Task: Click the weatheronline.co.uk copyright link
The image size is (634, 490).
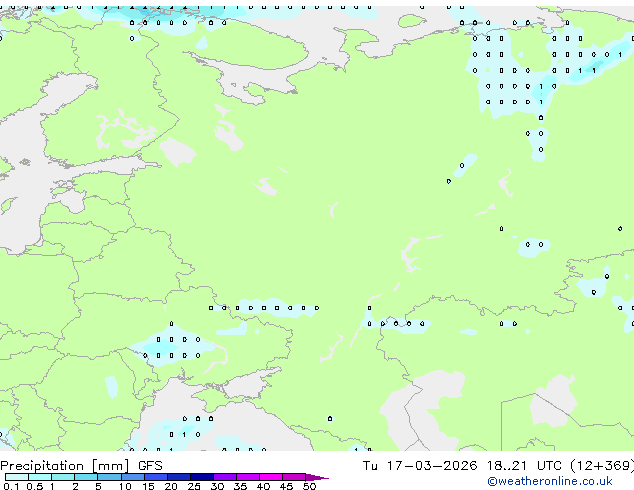Action: (x=549, y=481)
